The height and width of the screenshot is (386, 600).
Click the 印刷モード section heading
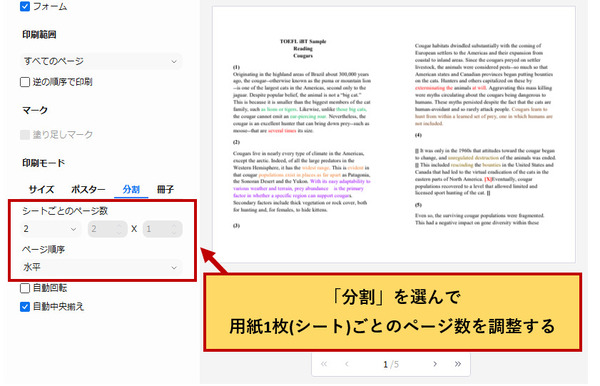[x=43, y=163]
